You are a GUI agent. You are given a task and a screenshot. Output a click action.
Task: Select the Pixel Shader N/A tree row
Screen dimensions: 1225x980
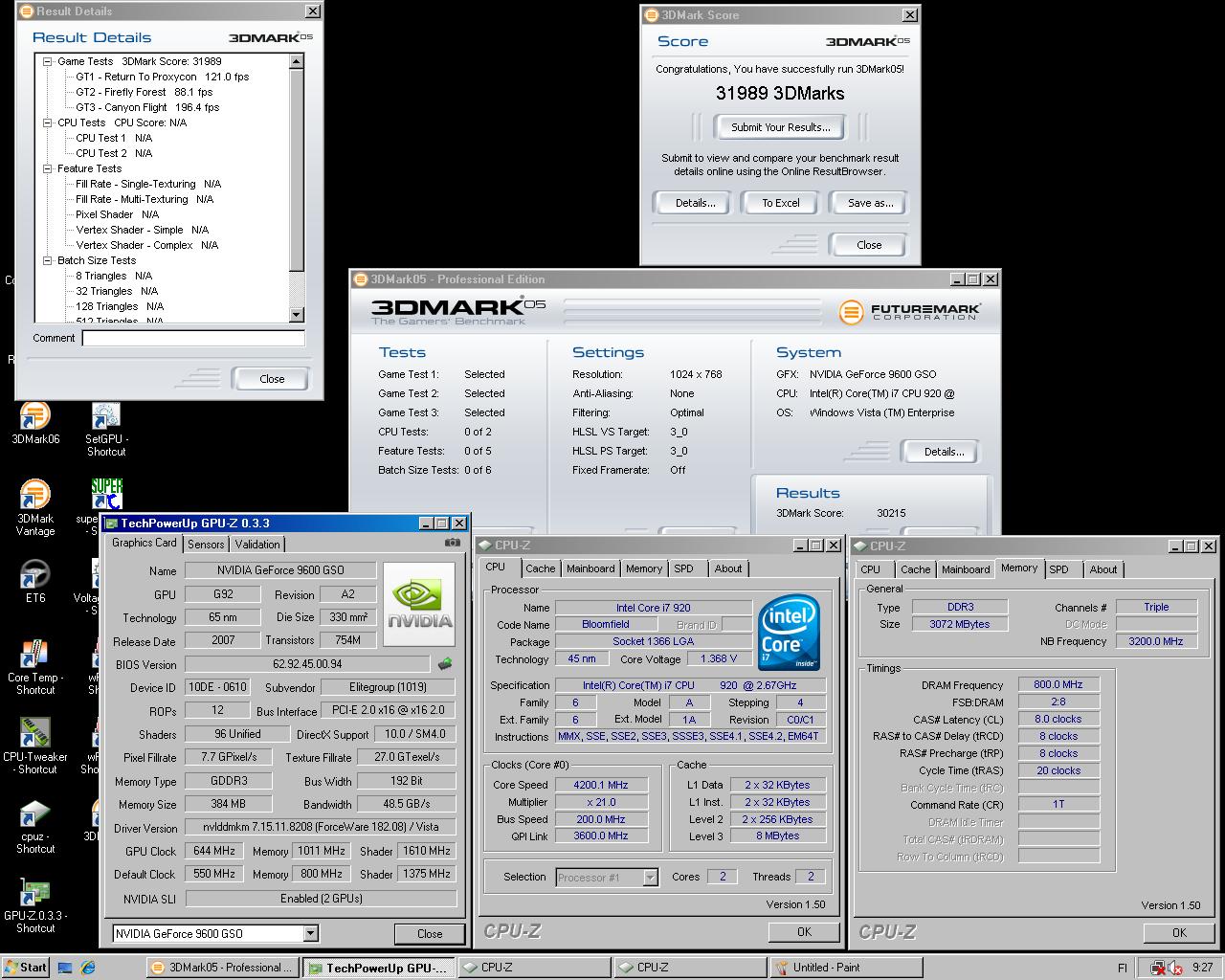(x=117, y=214)
